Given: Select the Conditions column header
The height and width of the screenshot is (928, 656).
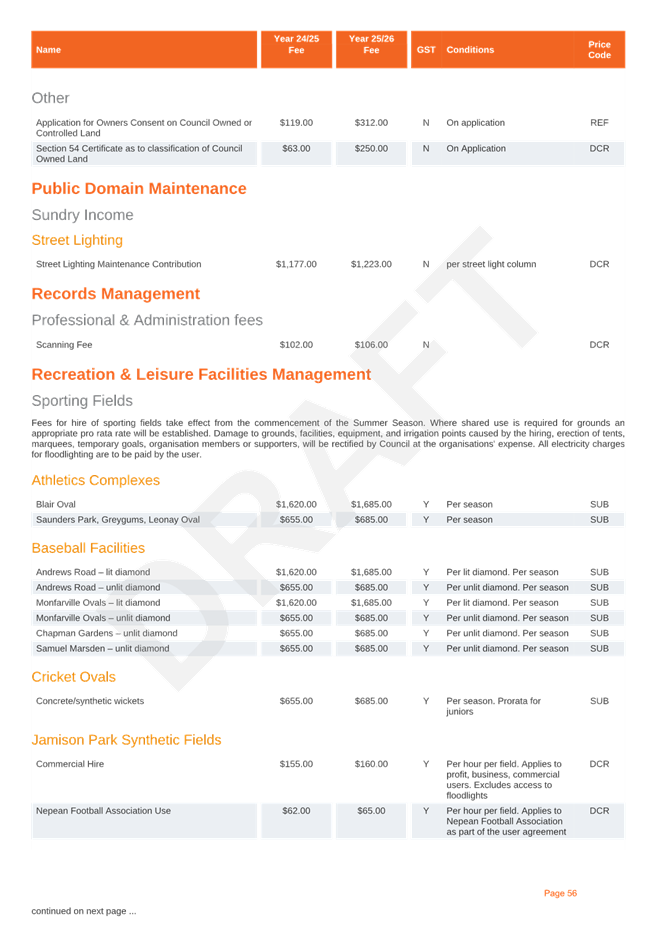Looking at the screenshot, I should pos(470,50).
